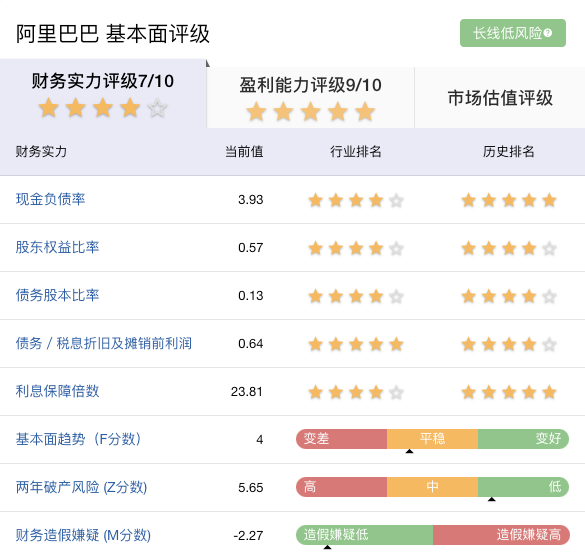Image resolution: width=585 pixels, height=558 pixels.
Task: Click the 长线低风险 green button
Action: (x=513, y=33)
